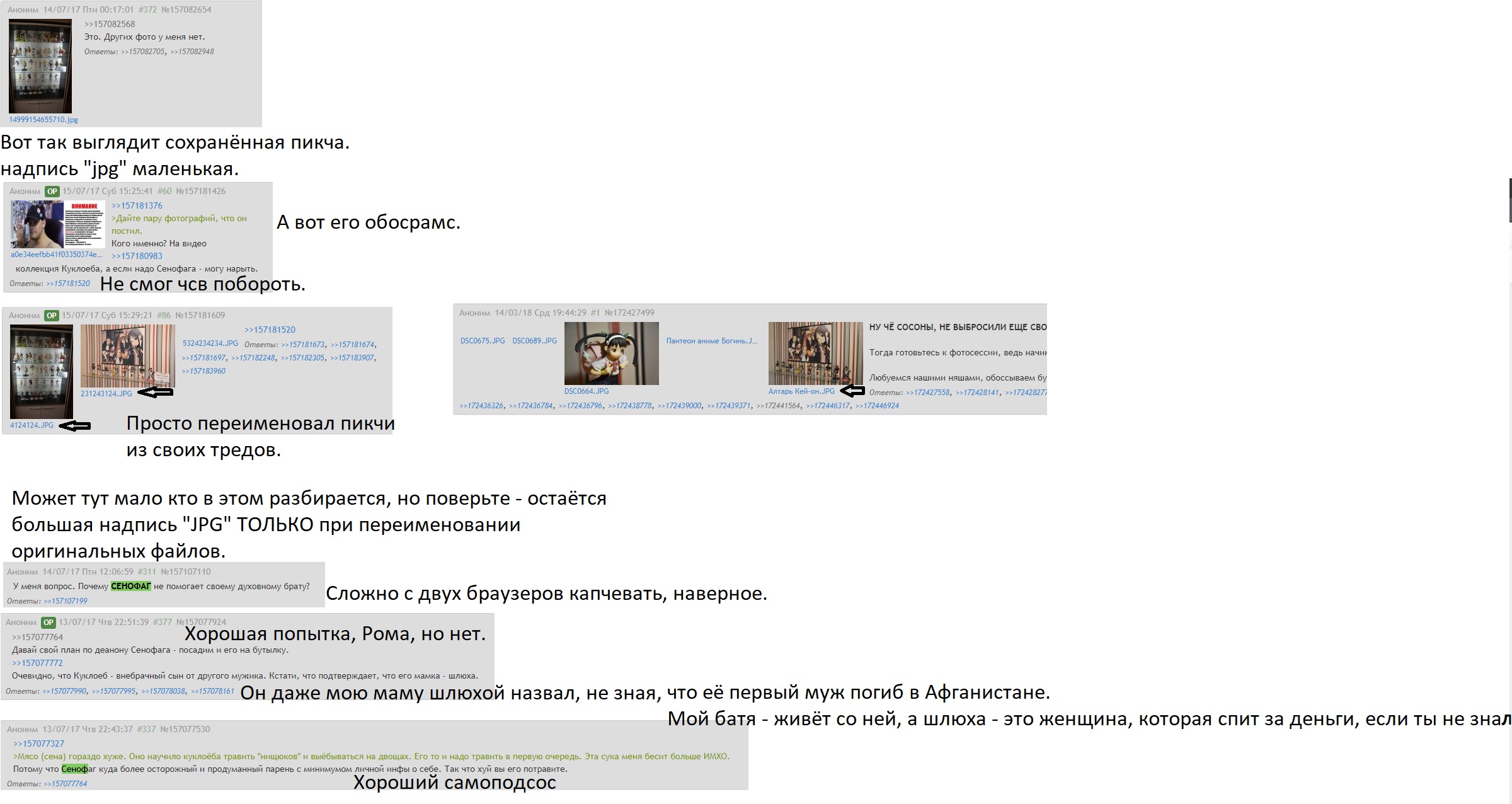Image resolution: width=1512 pixels, height=804 pixels.
Task: Click the Пантеон аниме Богинь file link
Action: 711,341
